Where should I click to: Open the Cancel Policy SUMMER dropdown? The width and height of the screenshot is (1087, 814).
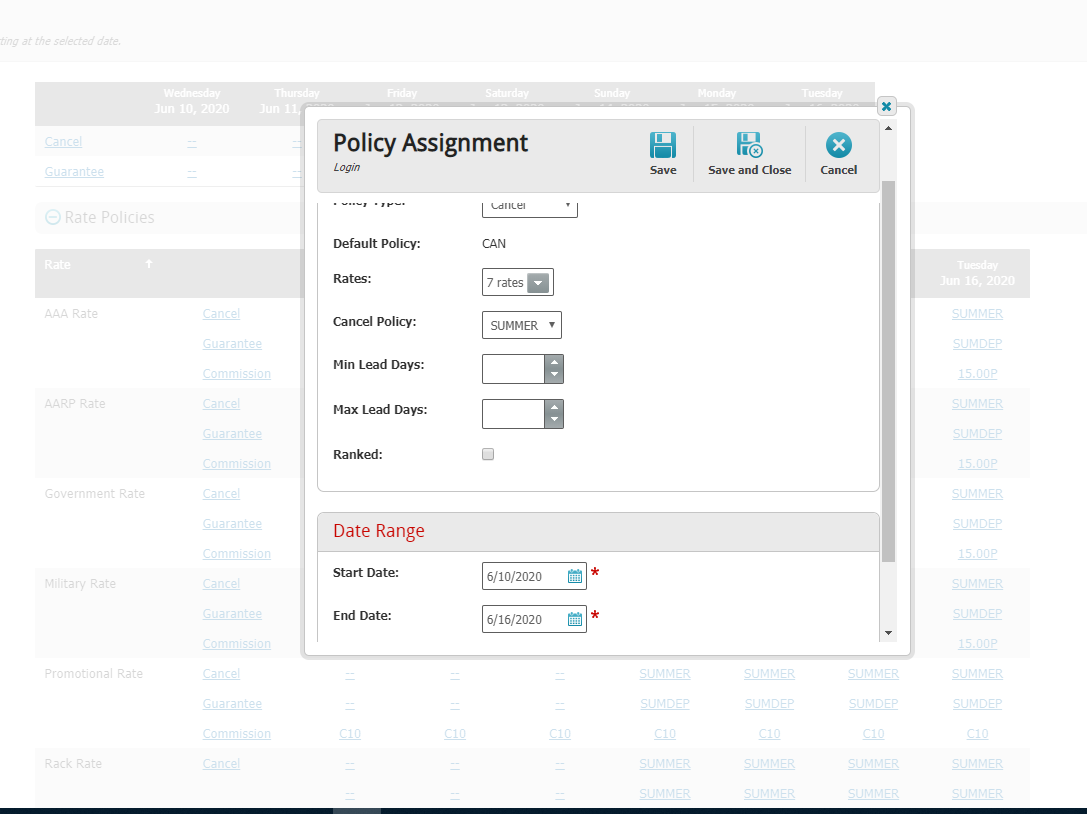tap(521, 325)
